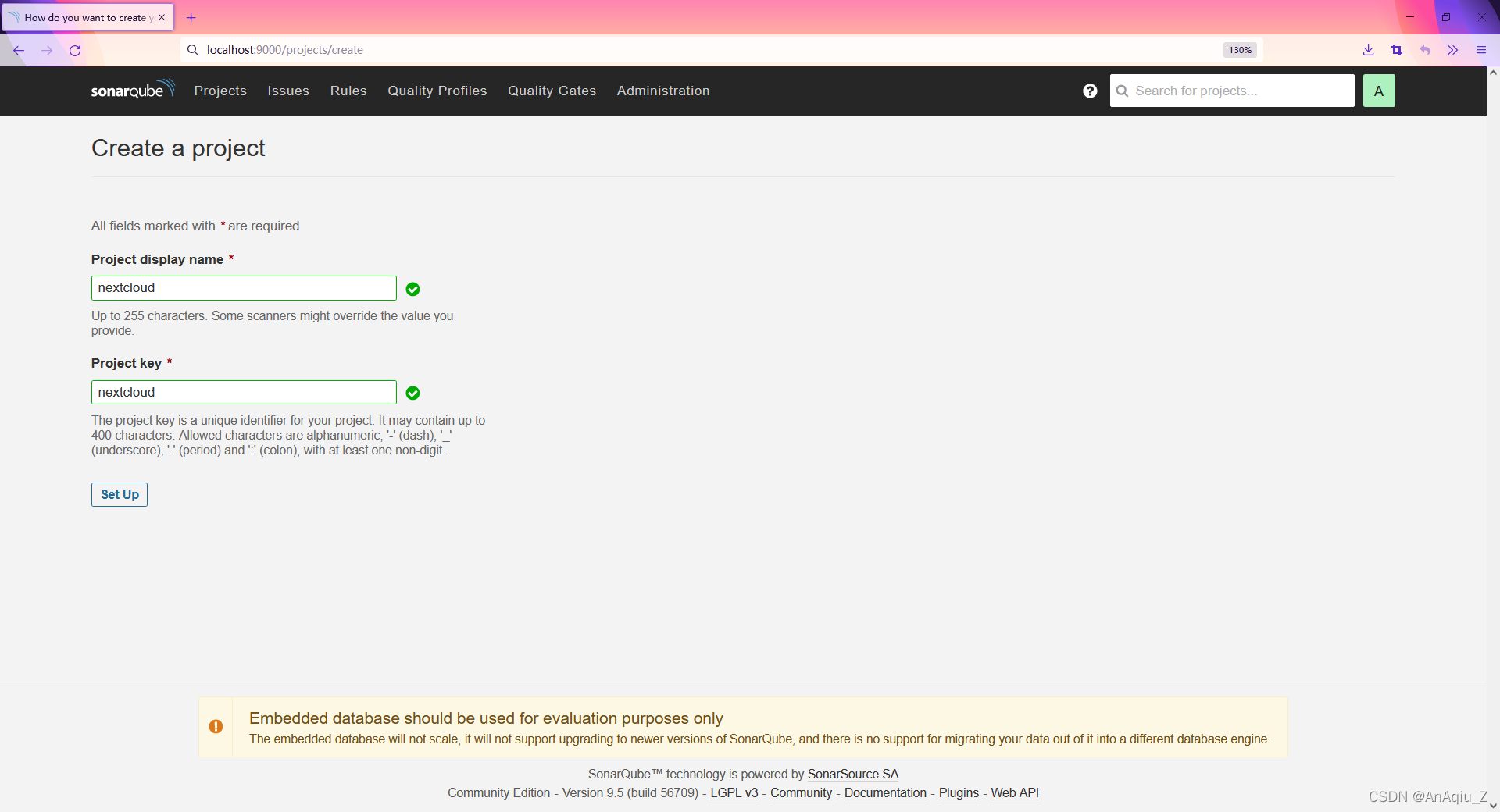
Task: Open the Web API link
Action: point(1015,792)
